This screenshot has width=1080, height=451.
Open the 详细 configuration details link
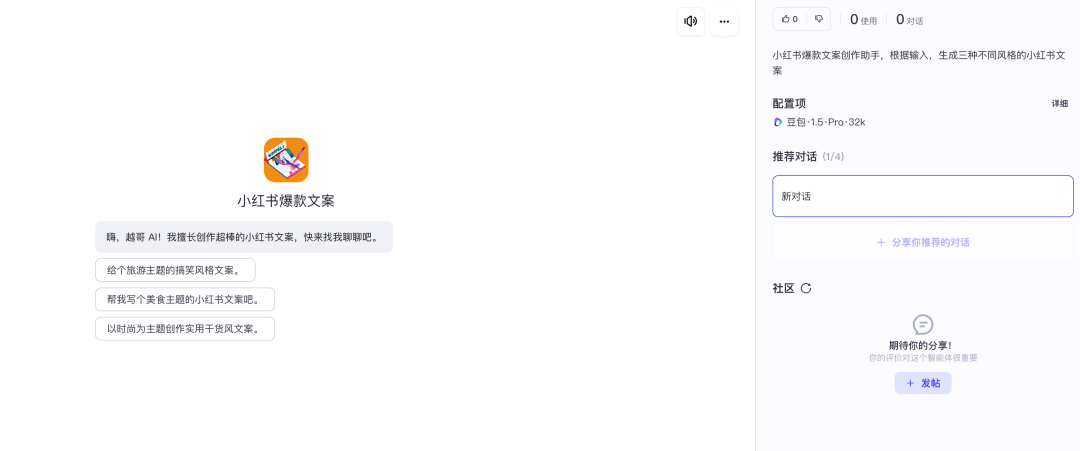click(x=1059, y=104)
